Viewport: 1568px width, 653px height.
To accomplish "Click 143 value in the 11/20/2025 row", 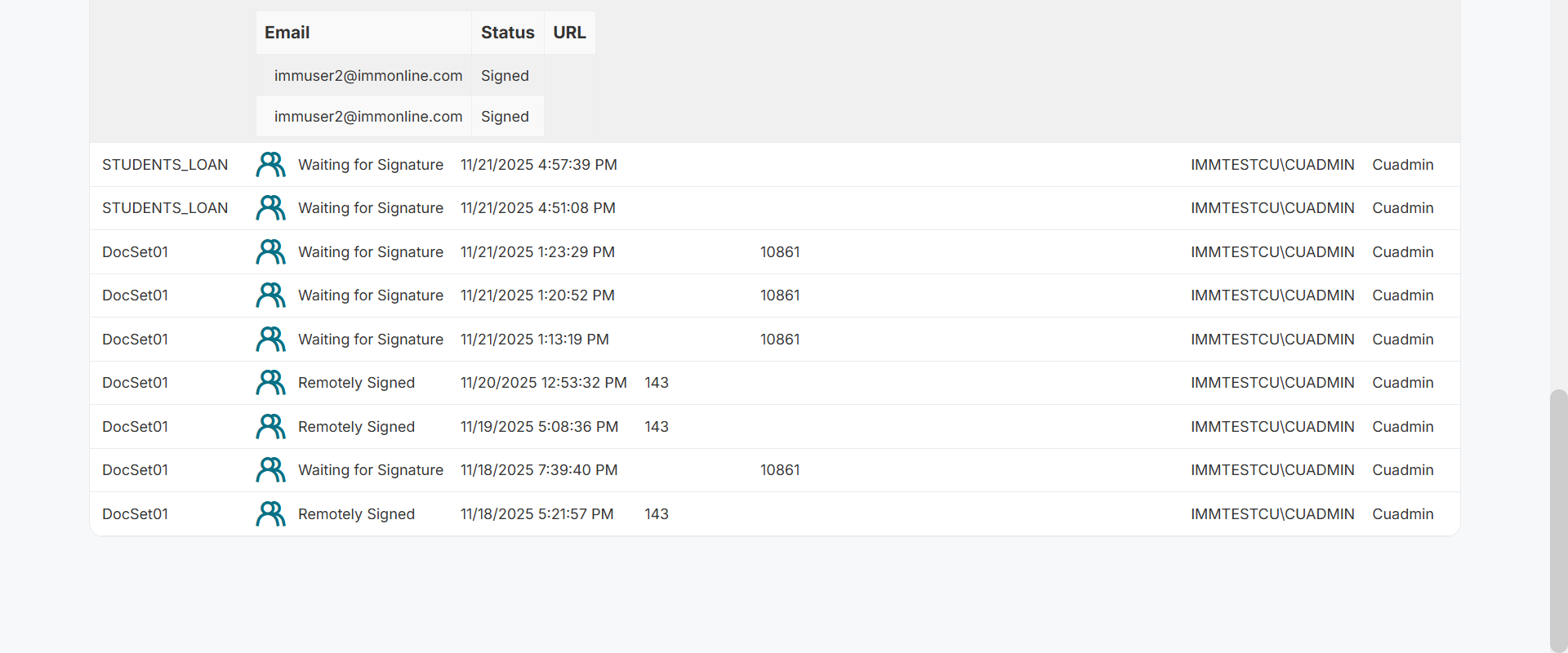I will point(656,383).
